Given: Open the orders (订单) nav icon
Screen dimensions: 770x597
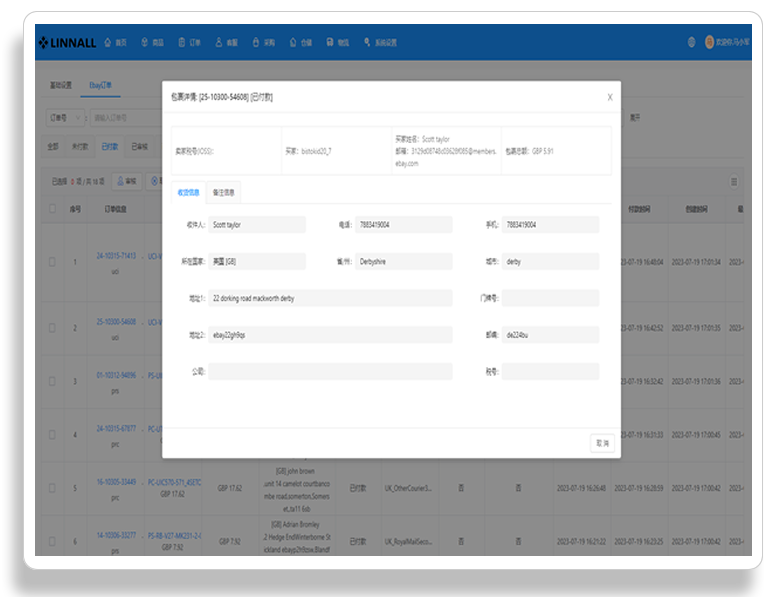Looking at the screenshot, I should pos(182,43).
